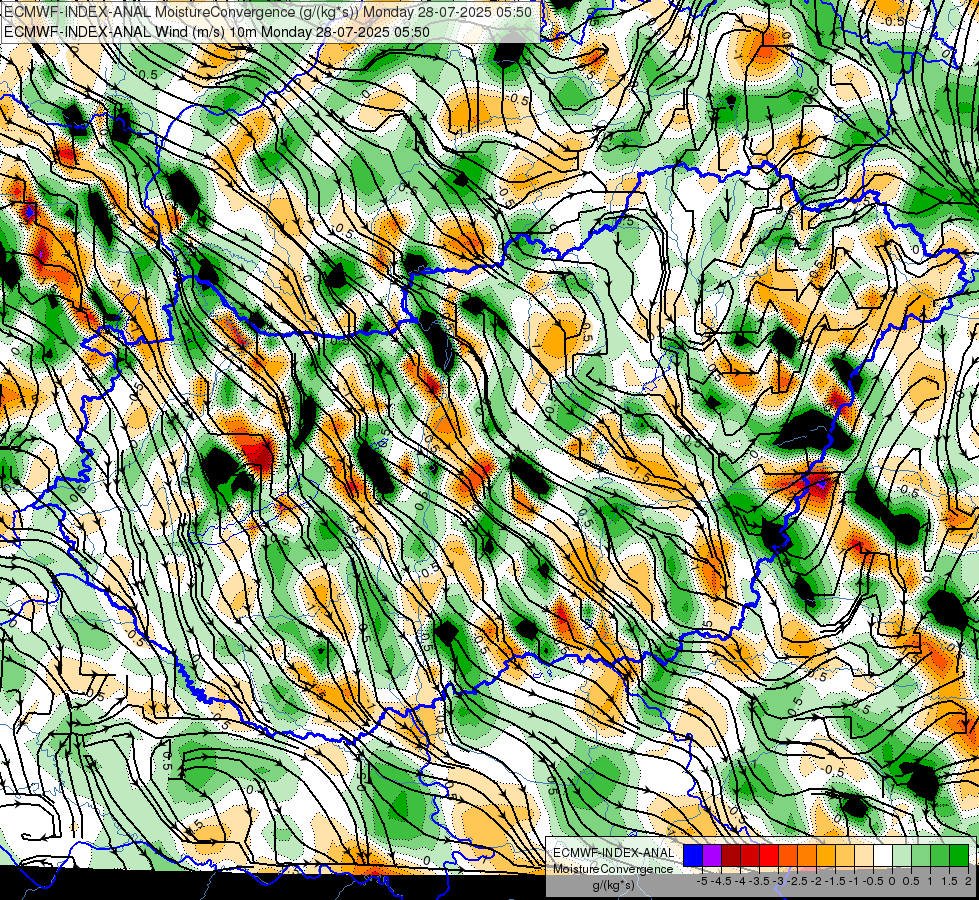The height and width of the screenshot is (900, 979).
Task: Click the '0' legend tick value
Action: (892, 881)
